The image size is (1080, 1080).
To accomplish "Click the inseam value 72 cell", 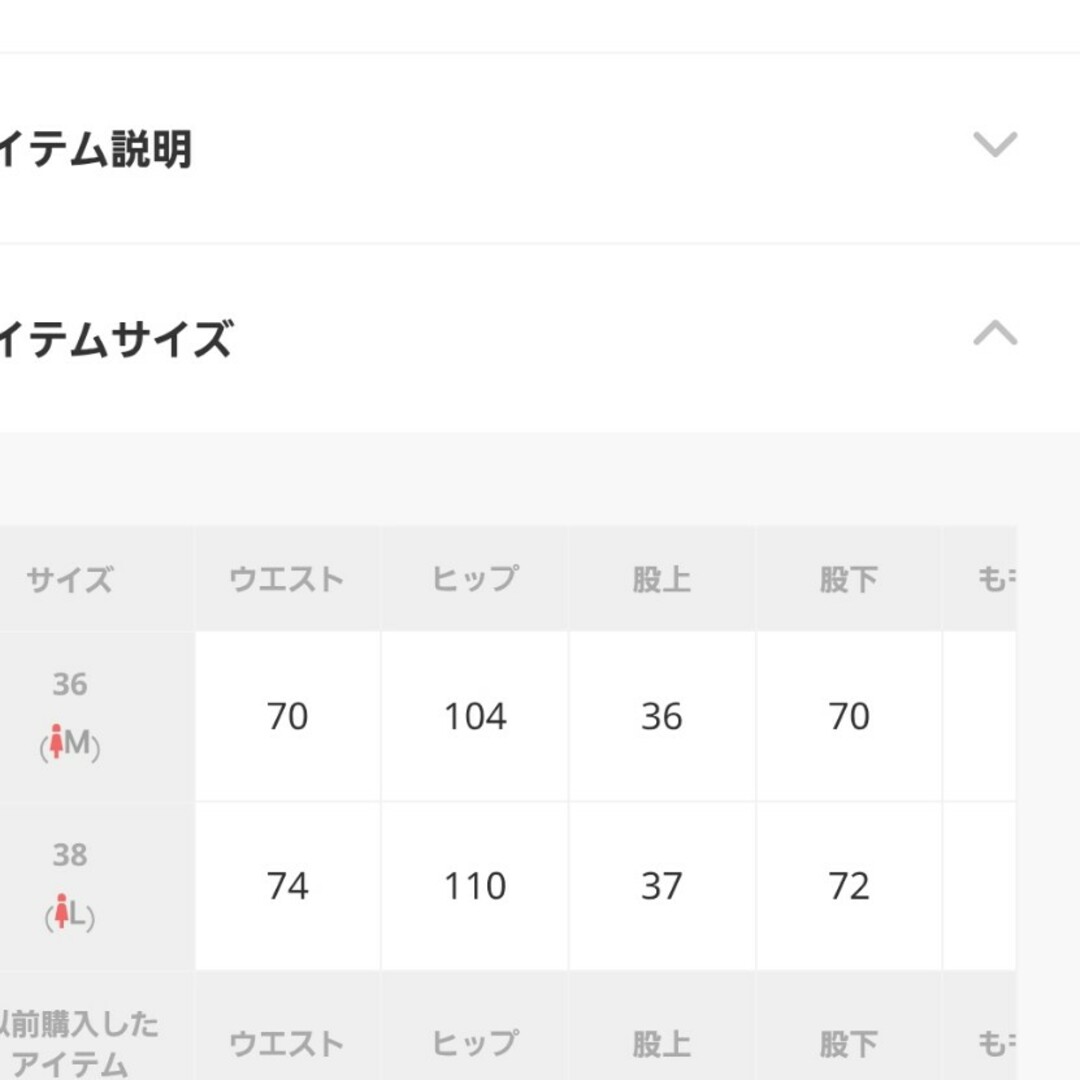I will click(849, 886).
